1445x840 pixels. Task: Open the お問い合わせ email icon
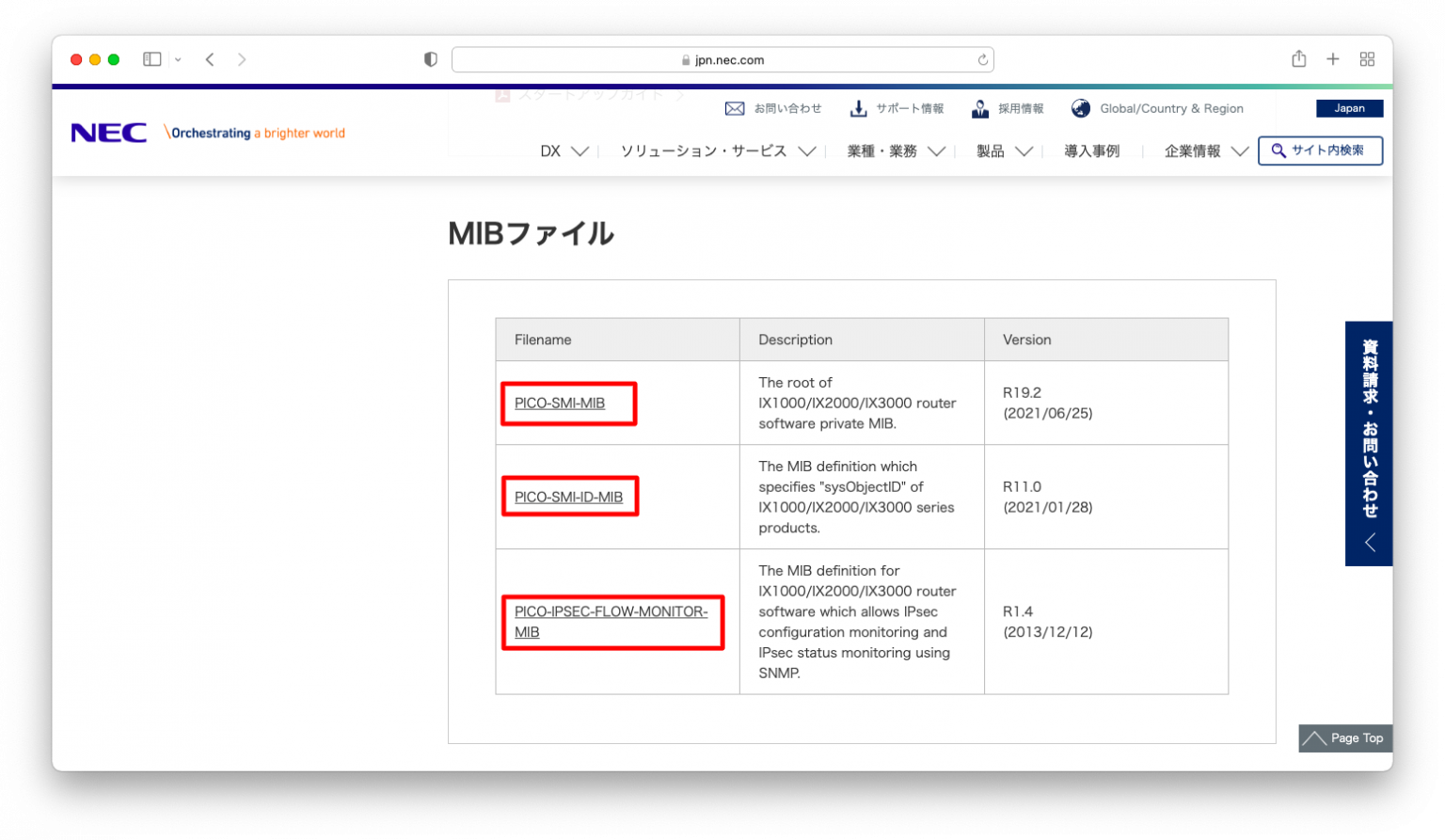pos(735,108)
